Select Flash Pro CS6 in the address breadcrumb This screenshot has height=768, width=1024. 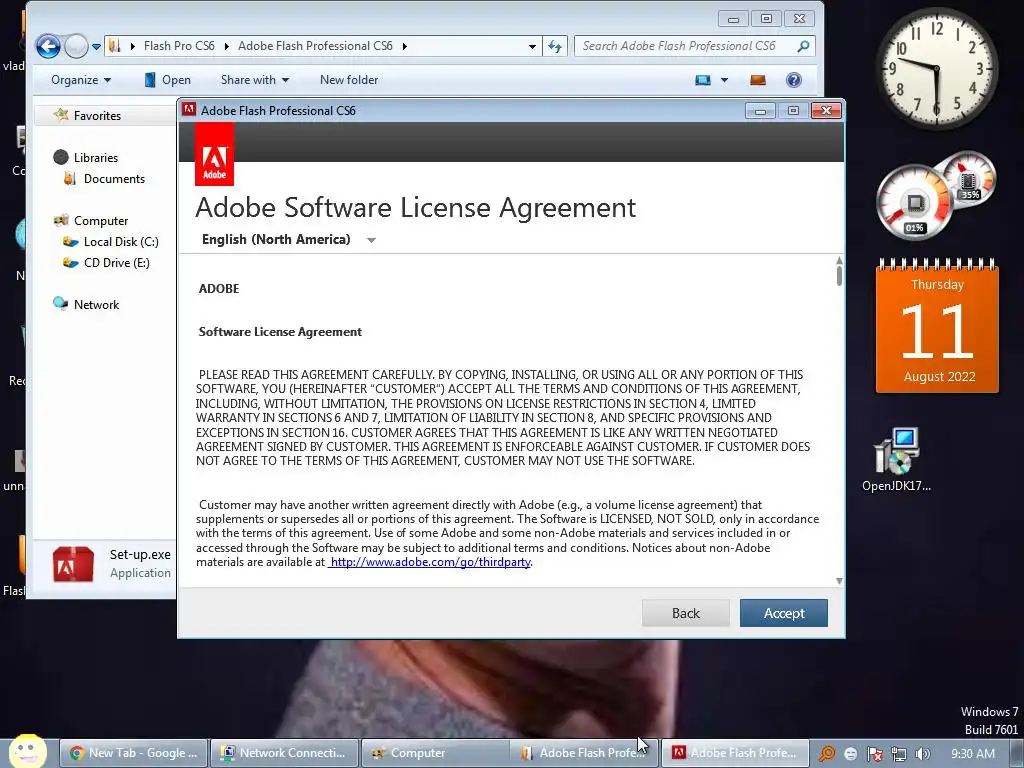[x=179, y=46]
